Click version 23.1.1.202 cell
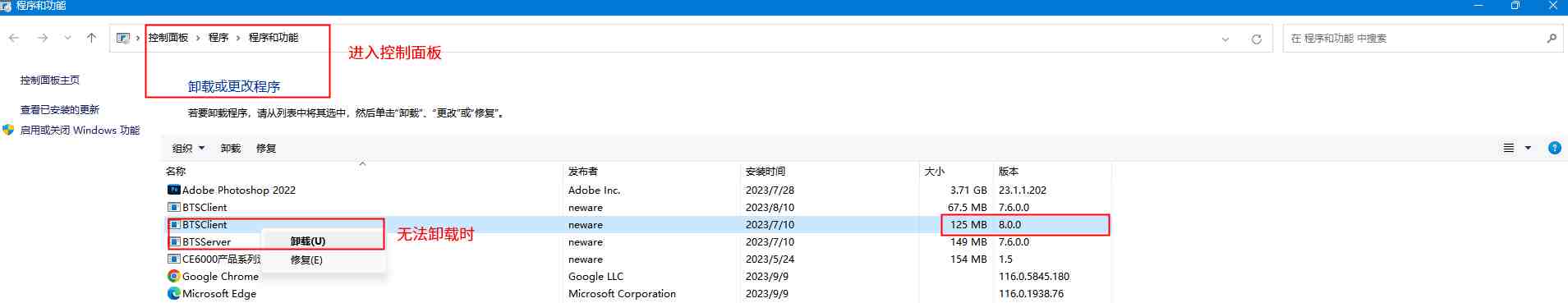Screen dimensions: 1568x303 tap(1023, 190)
